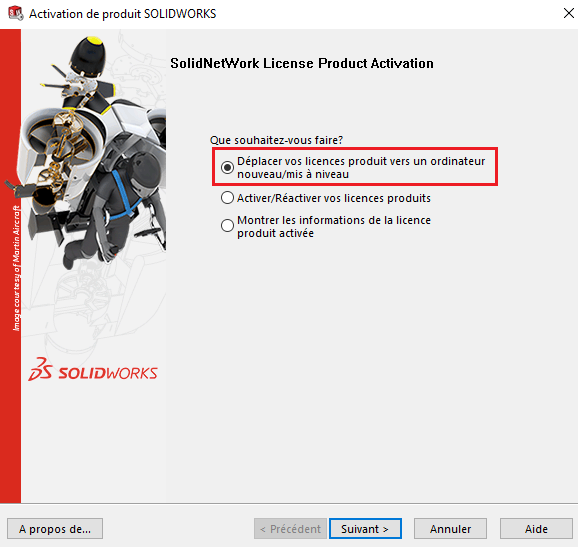The height and width of the screenshot is (547, 578).
Task: Choose Activer/Réactiver vos licences produits radio circle
Action: point(227,198)
